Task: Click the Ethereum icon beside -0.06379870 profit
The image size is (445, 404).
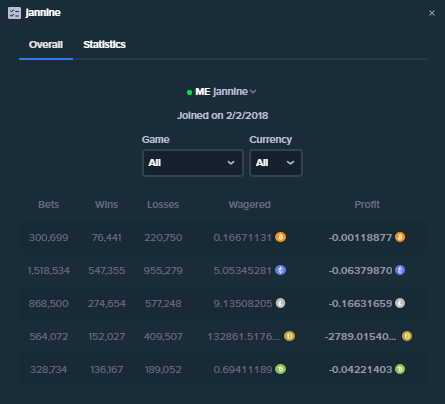Action: tap(400, 270)
